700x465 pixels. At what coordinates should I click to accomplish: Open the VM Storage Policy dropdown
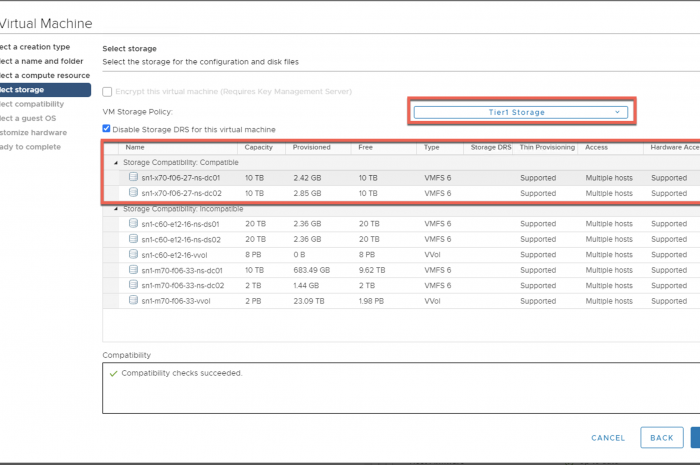520,113
